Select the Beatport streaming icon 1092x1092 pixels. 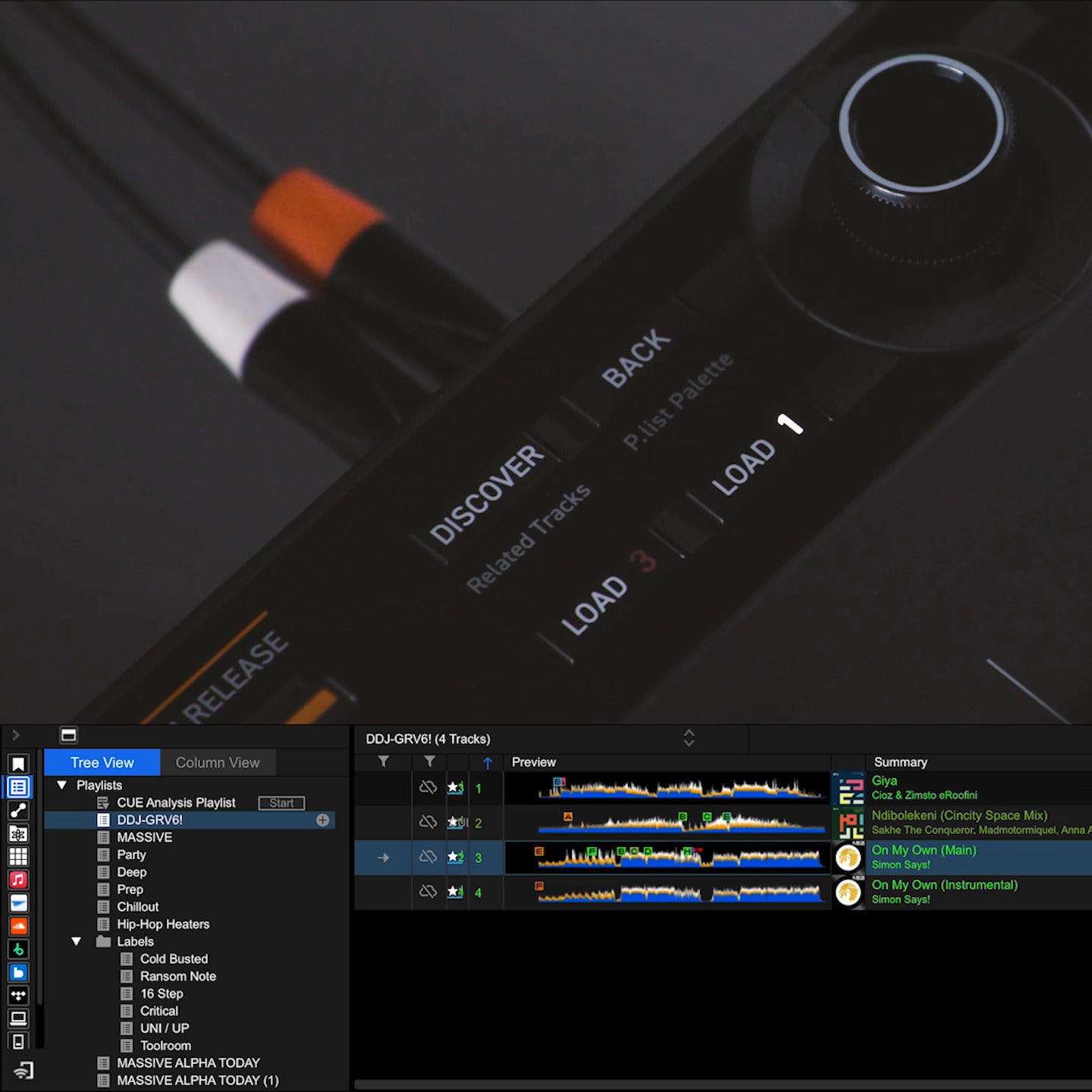[x=18, y=949]
